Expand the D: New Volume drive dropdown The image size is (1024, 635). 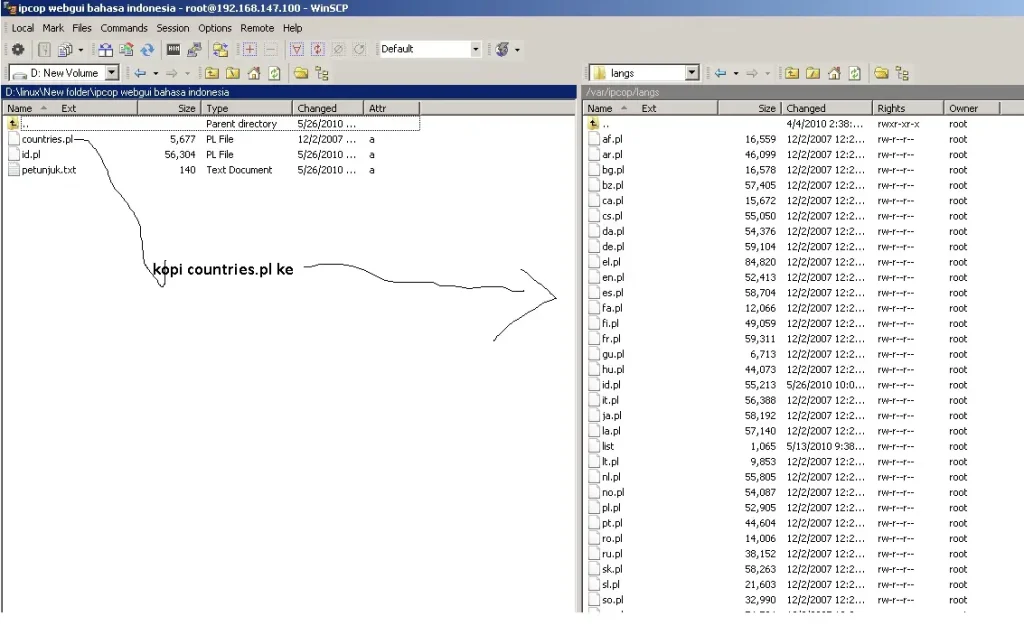(112, 73)
